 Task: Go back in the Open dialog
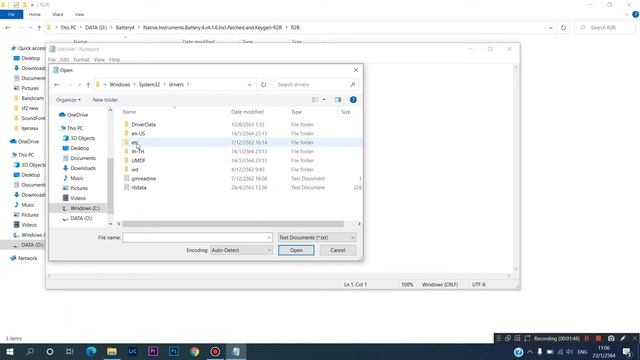[x=57, y=84]
